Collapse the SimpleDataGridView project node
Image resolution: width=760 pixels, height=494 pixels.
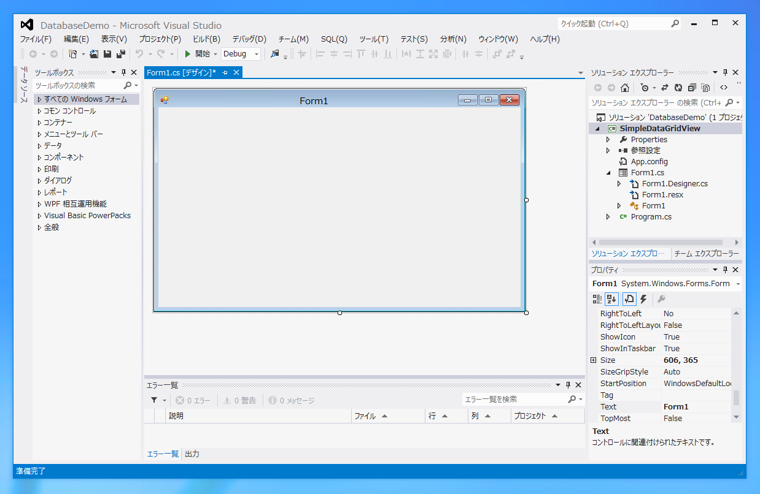[598, 128]
